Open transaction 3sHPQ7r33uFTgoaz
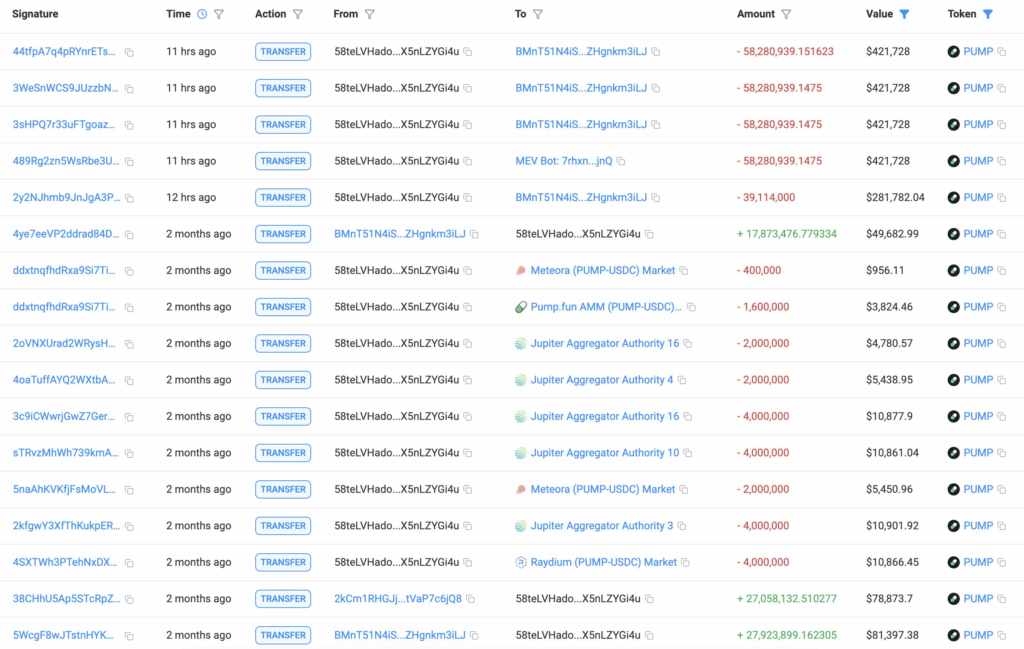Screen dimensions: 1024x649 pyautogui.click(x=64, y=124)
